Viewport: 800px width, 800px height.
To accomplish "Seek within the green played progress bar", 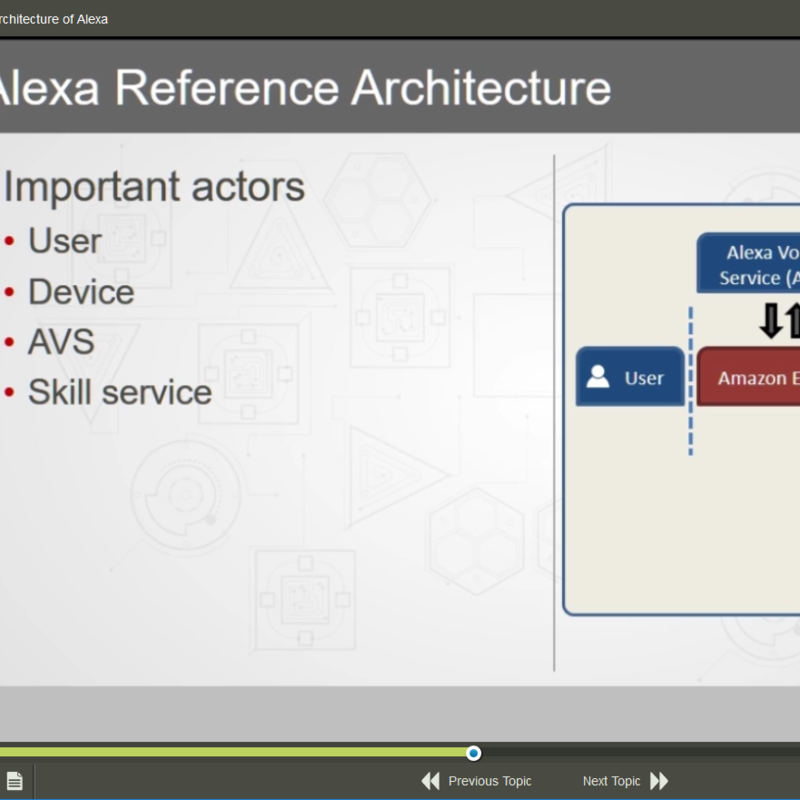I will point(233,752).
